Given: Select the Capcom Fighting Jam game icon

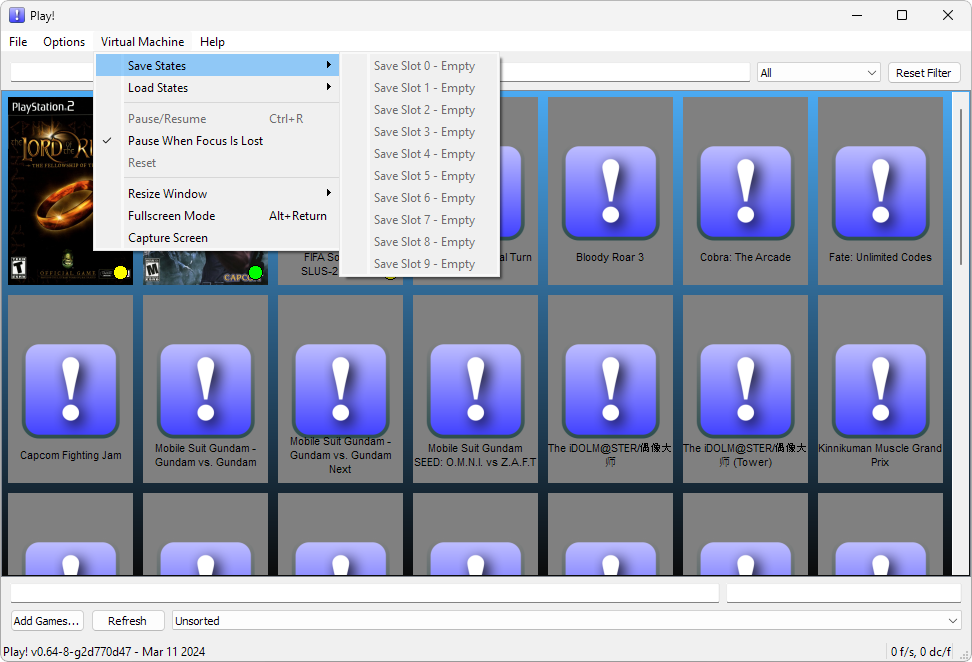Looking at the screenshot, I should click(70, 391).
